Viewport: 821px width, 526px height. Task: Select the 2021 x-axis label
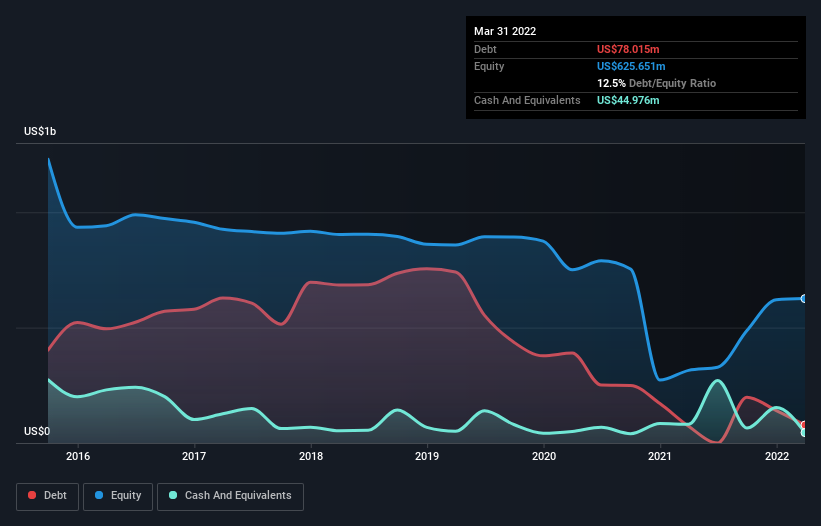pos(660,456)
